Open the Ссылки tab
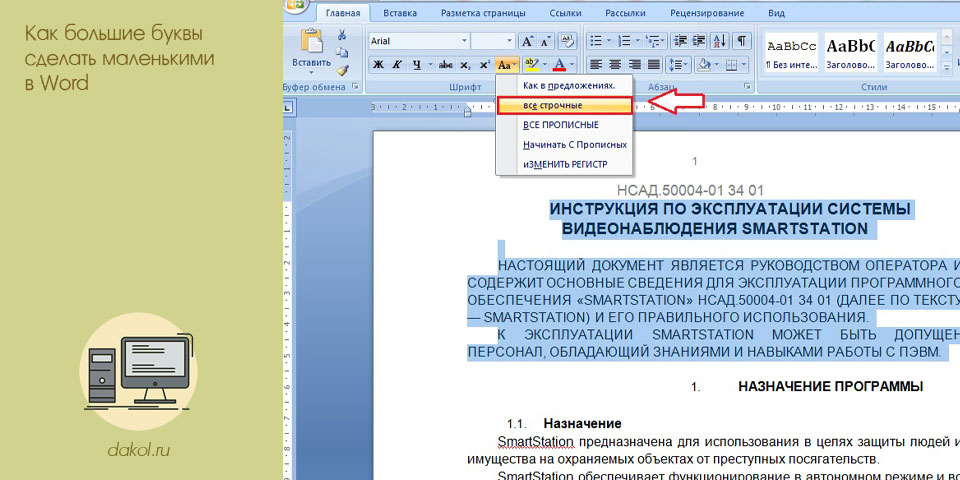Image resolution: width=960 pixels, height=480 pixels. pos(566,13)
